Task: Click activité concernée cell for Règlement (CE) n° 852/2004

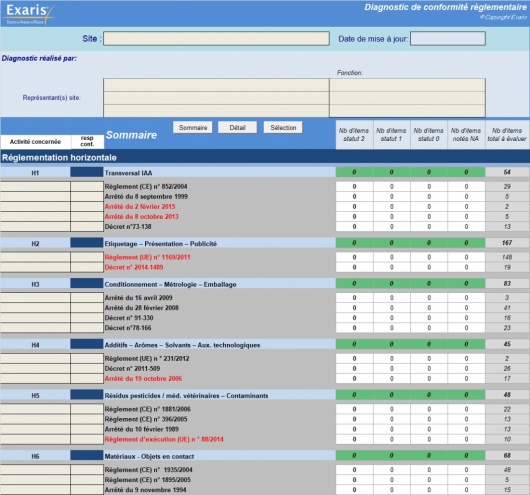Action: 35,186
